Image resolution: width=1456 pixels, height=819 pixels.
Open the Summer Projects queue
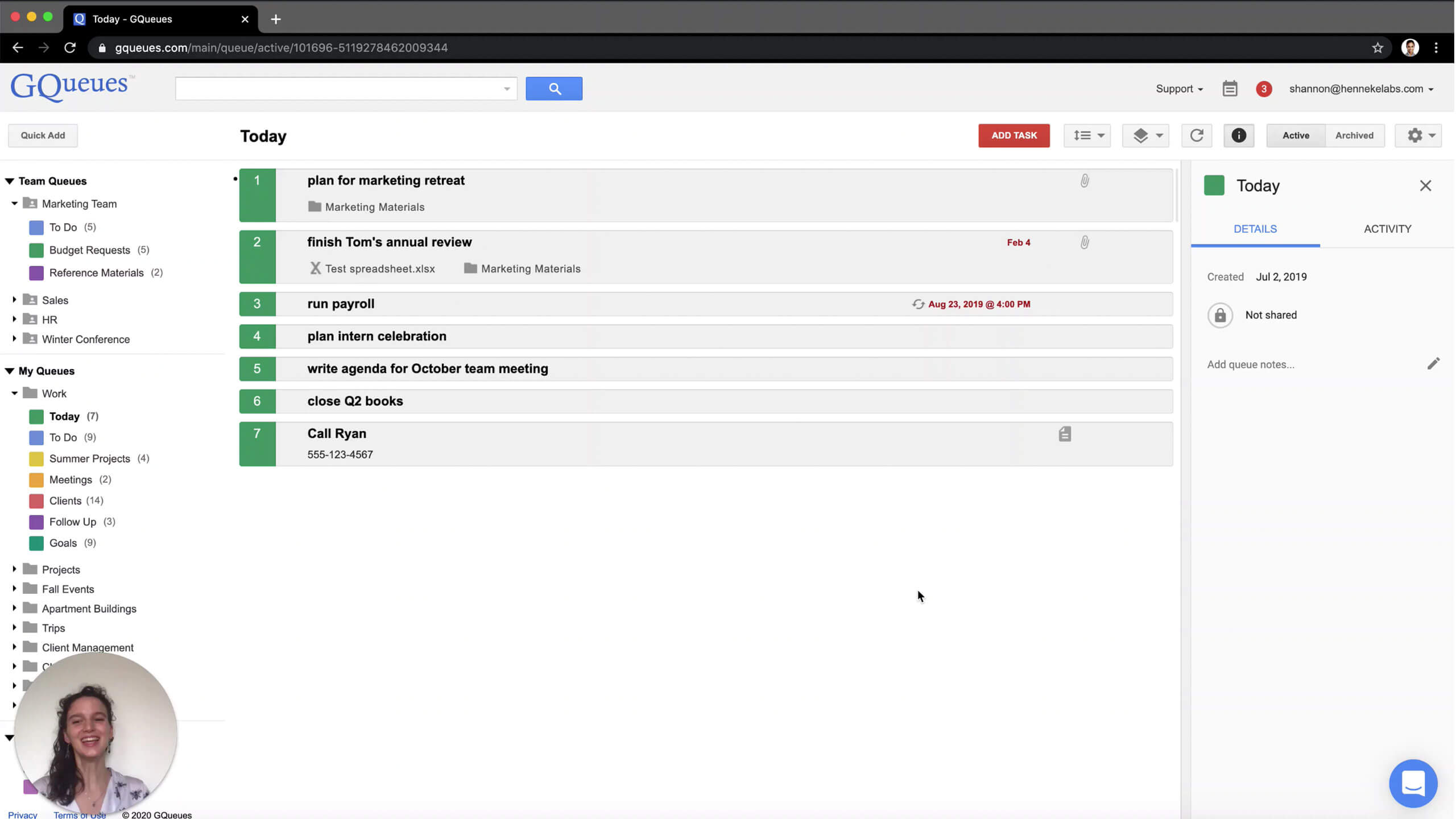[90, 458]
